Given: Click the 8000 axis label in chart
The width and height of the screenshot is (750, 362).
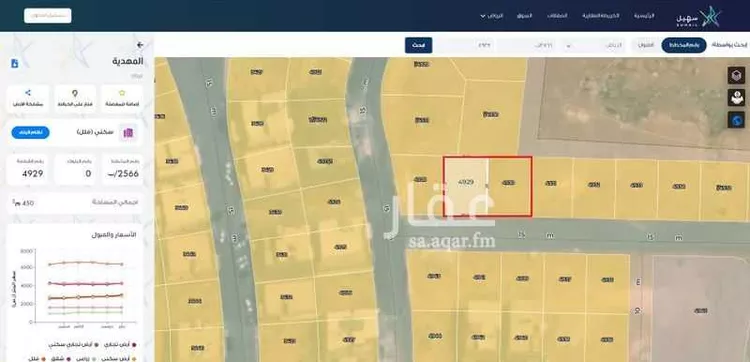Looking at the screenshot, I should click(x=27, y=251).
